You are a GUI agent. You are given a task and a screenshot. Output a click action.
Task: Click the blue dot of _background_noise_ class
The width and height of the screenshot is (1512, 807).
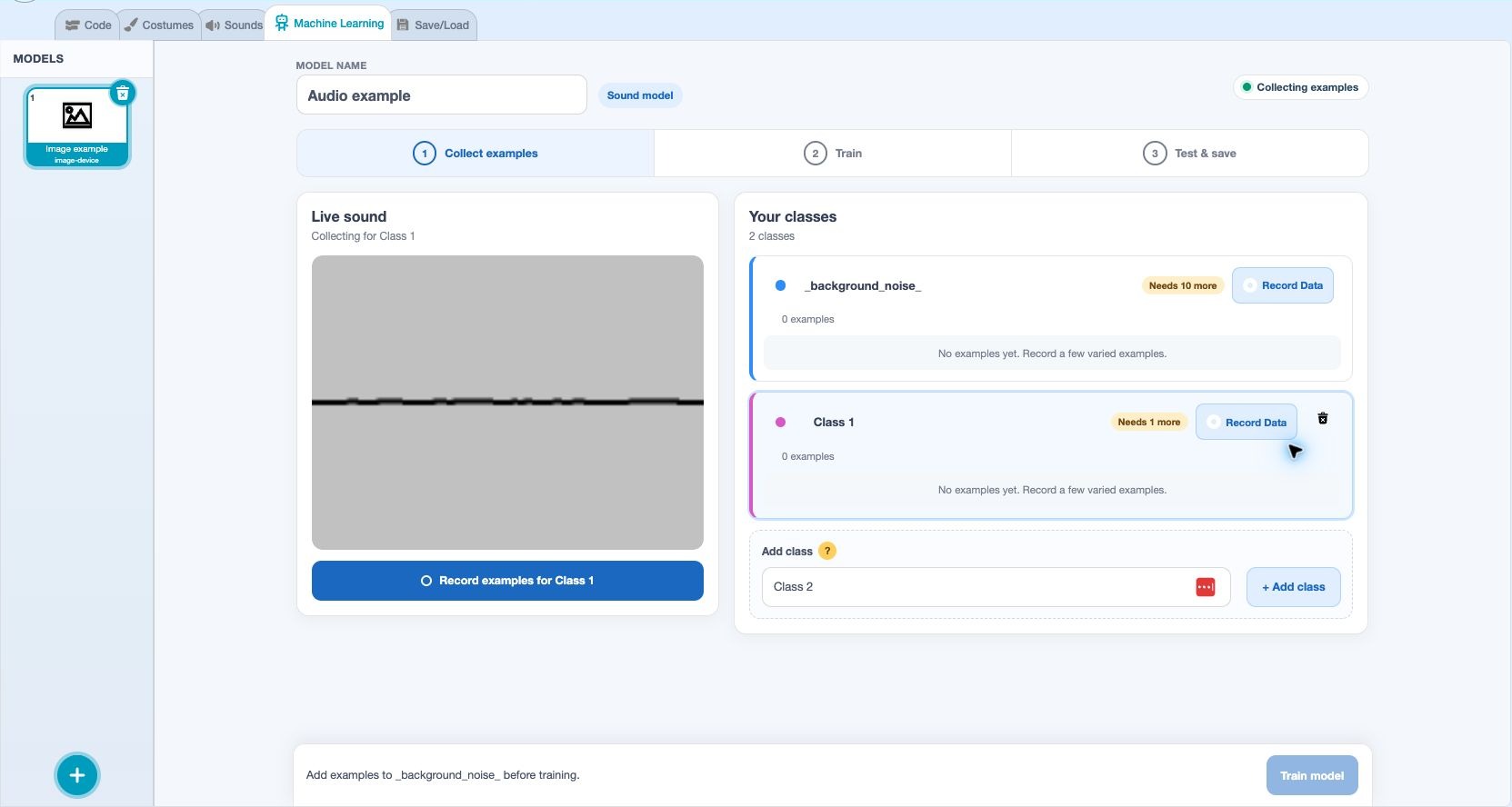coord(780,285)
